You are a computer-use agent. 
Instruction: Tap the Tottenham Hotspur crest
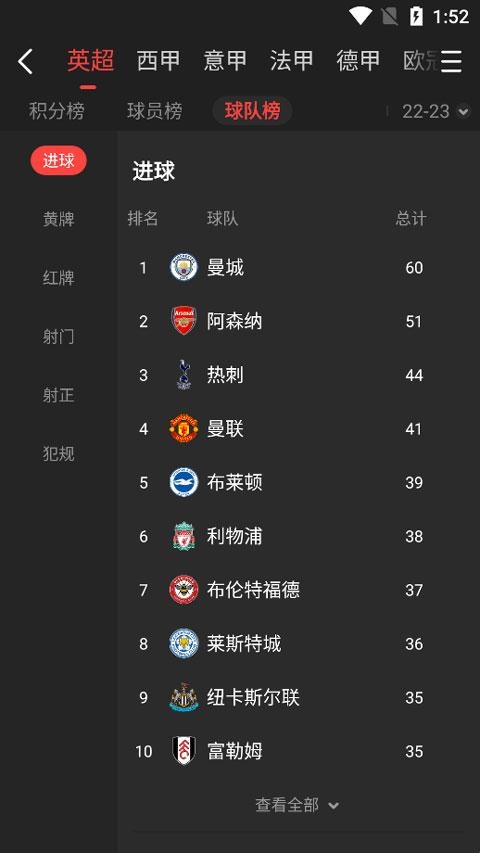pos(184,375)
